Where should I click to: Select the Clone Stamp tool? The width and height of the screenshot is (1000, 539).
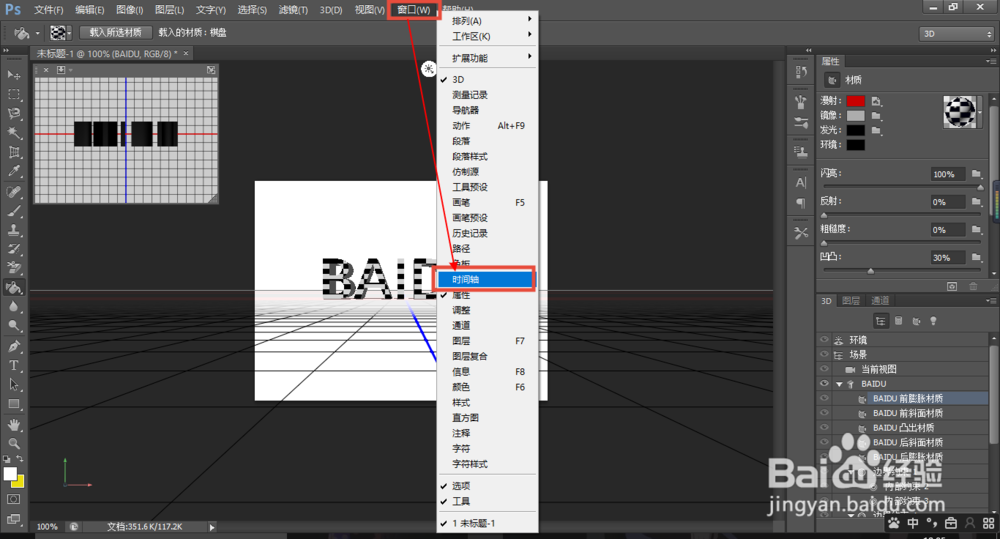(x=13, y=230)
